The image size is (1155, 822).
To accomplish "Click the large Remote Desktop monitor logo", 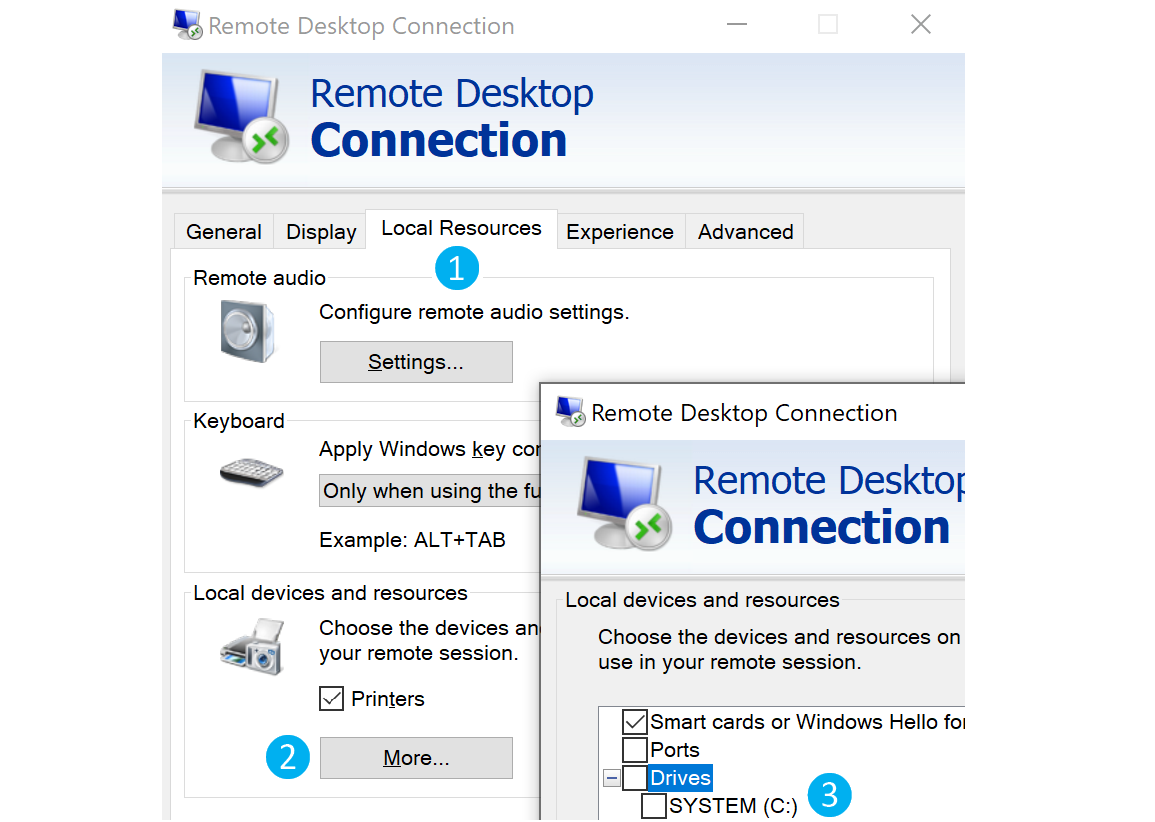I will (241, 116).
